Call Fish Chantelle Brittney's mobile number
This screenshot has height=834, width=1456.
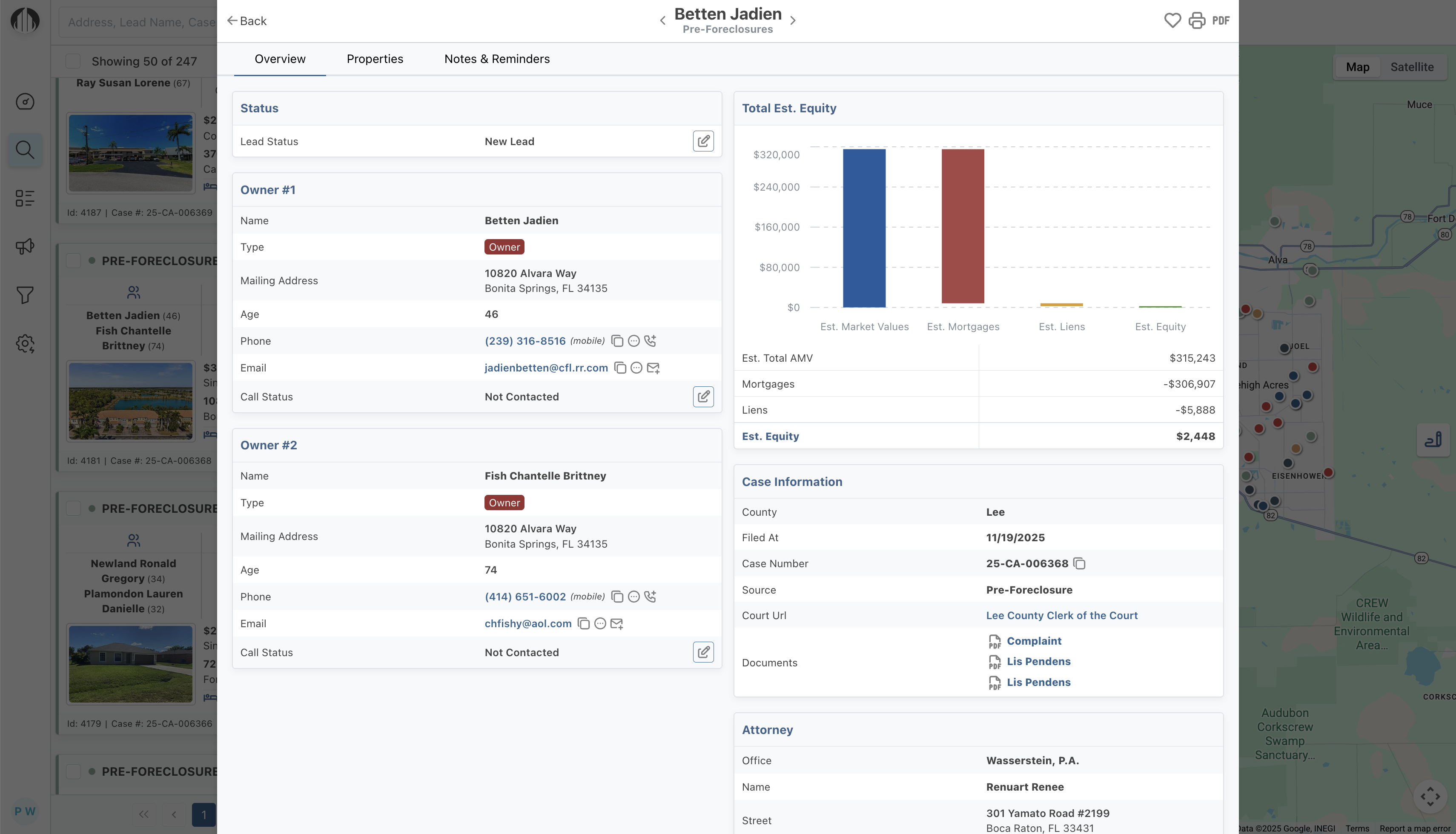(650, 596)
